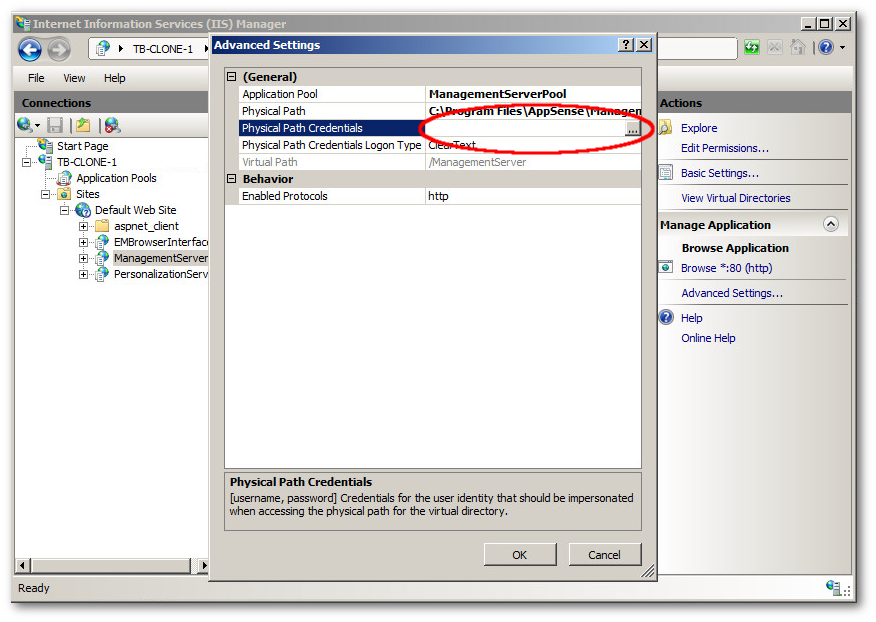Open the View menu
876x622 pixels.
(74, 78)
